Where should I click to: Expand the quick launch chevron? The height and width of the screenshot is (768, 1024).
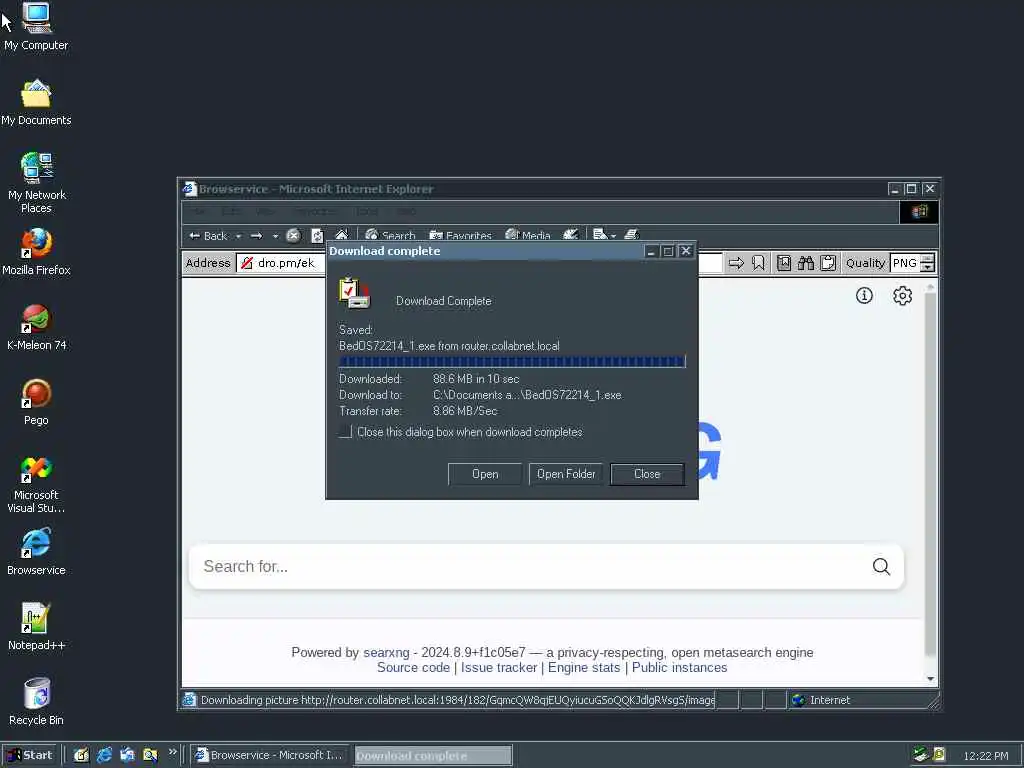tap(172, 752)
